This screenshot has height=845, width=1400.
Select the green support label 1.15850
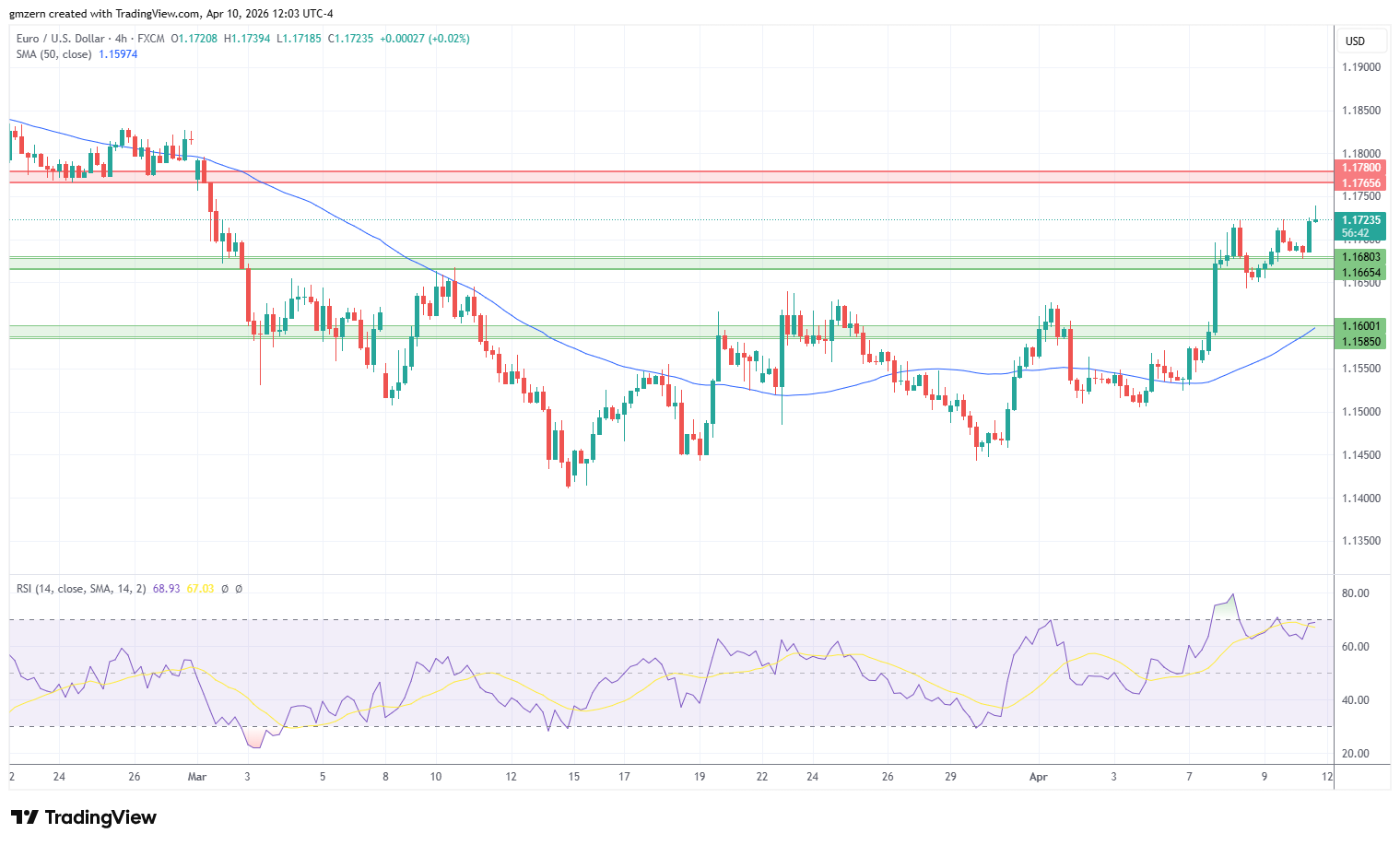[1360, 342]
